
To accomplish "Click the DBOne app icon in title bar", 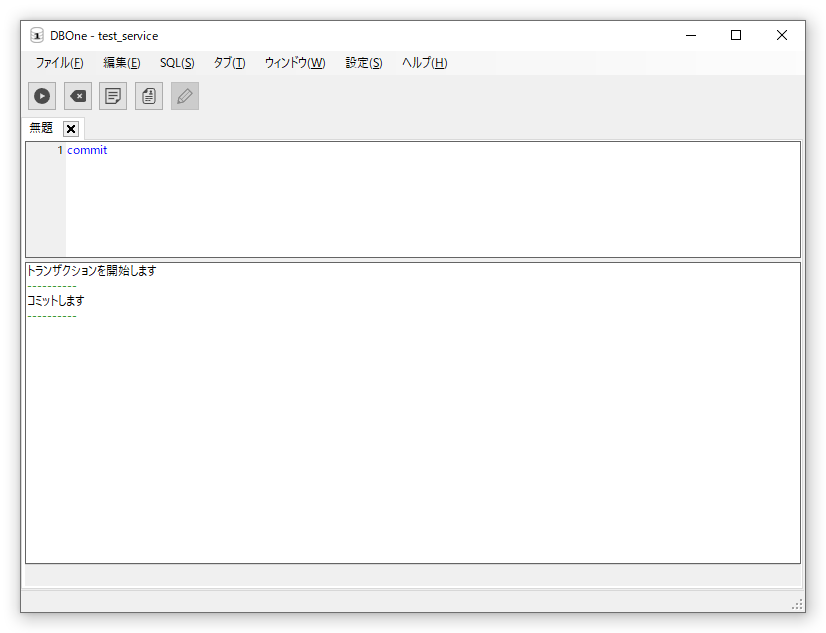I will tap(37, 36).
